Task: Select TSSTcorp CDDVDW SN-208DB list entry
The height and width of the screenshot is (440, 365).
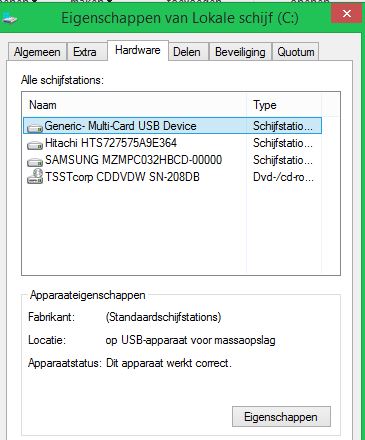Action: click(x=172, y=177)
